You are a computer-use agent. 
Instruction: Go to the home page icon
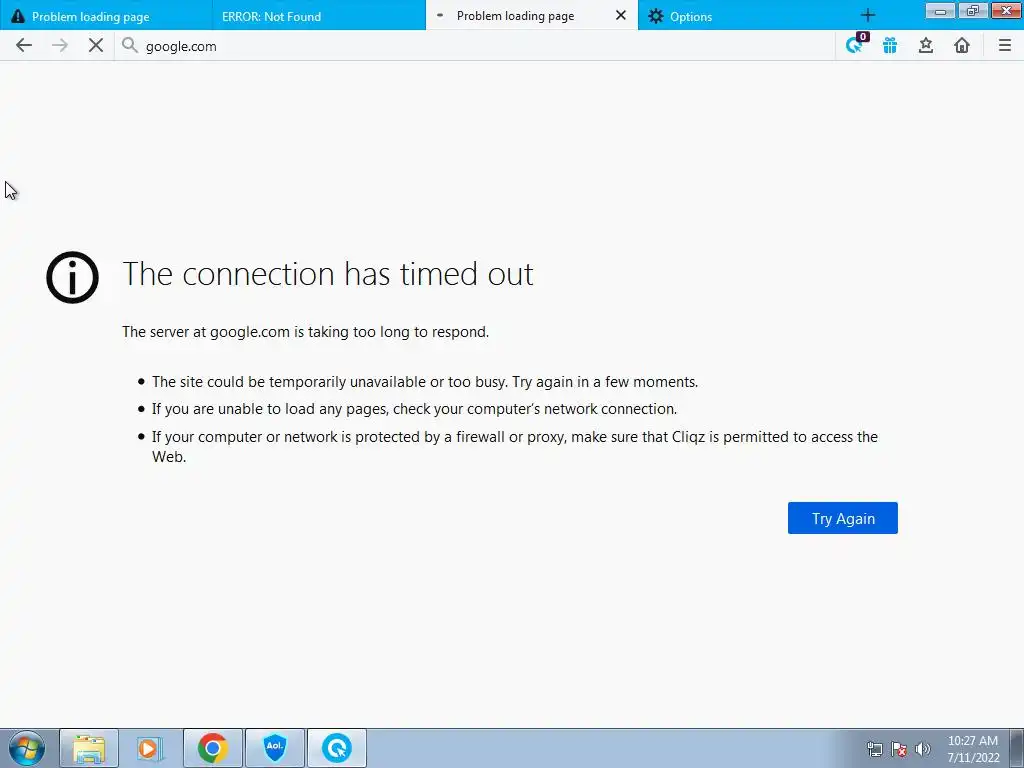click(x=961, y=45)
